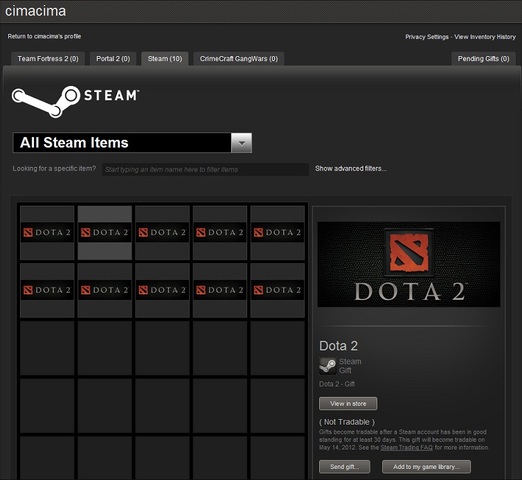Select the fourth Dota 2 gift in second row
522x480 pixels.
220,290
